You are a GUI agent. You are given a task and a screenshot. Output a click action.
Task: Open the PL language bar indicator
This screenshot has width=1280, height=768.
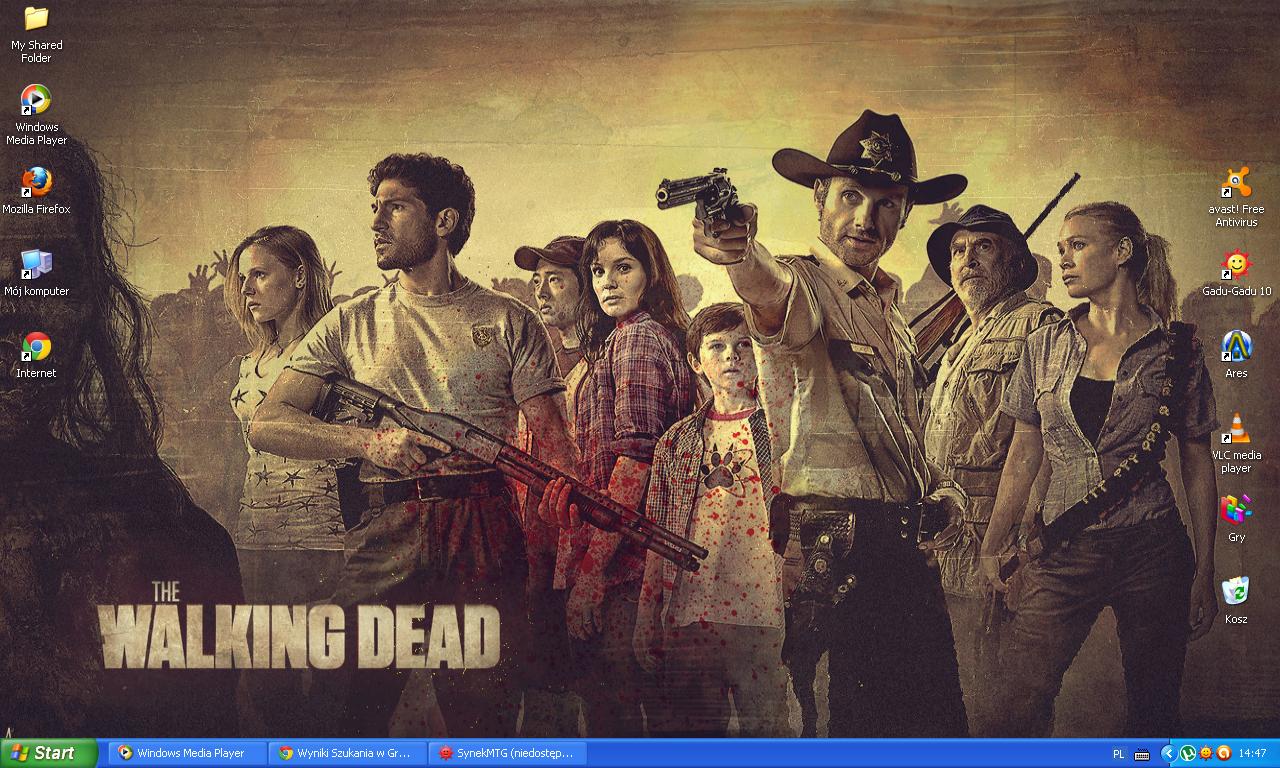click(x=1118, y=754)
